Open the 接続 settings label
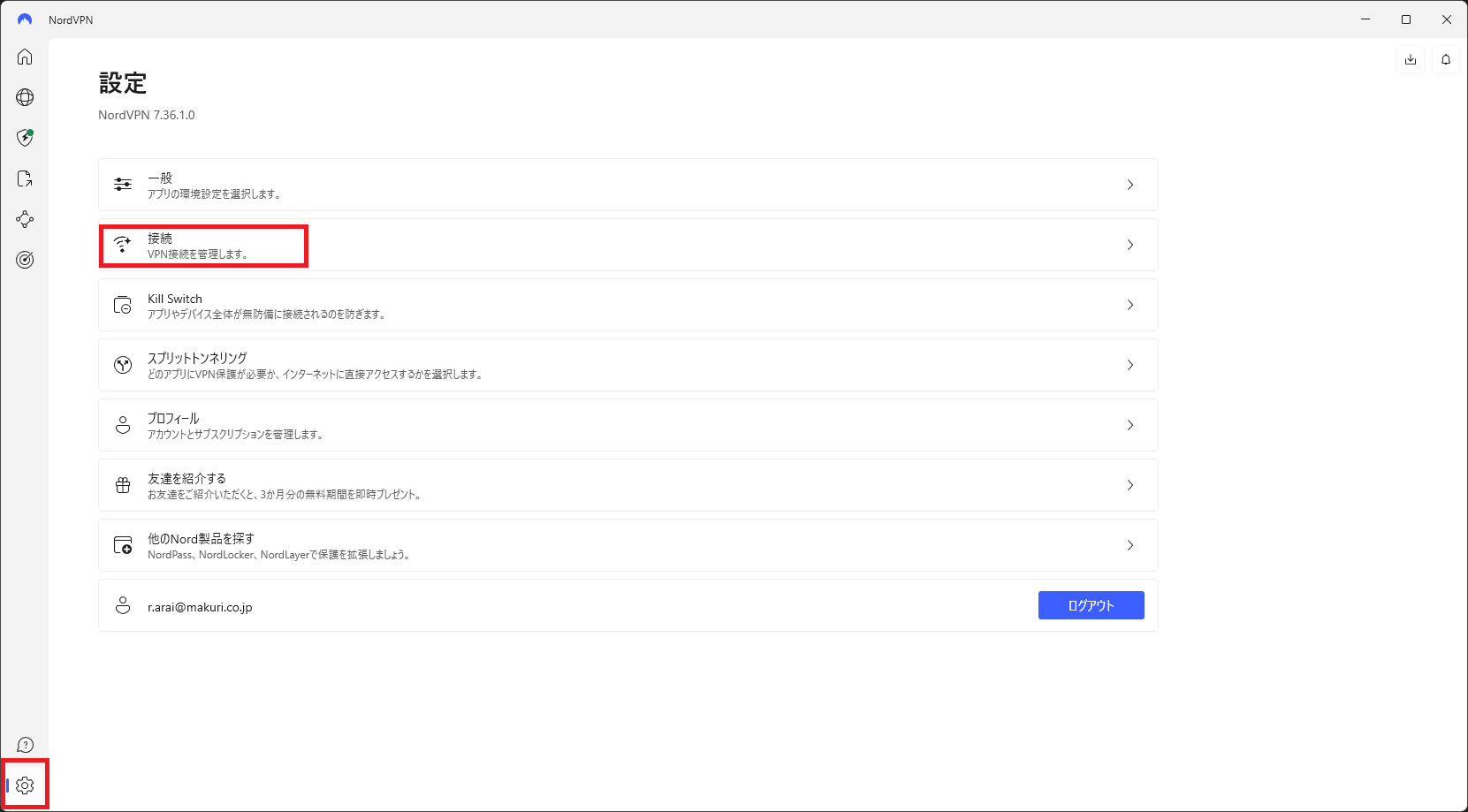The width and height of the screenshot is (1468, 812). (x=160, y=239)
